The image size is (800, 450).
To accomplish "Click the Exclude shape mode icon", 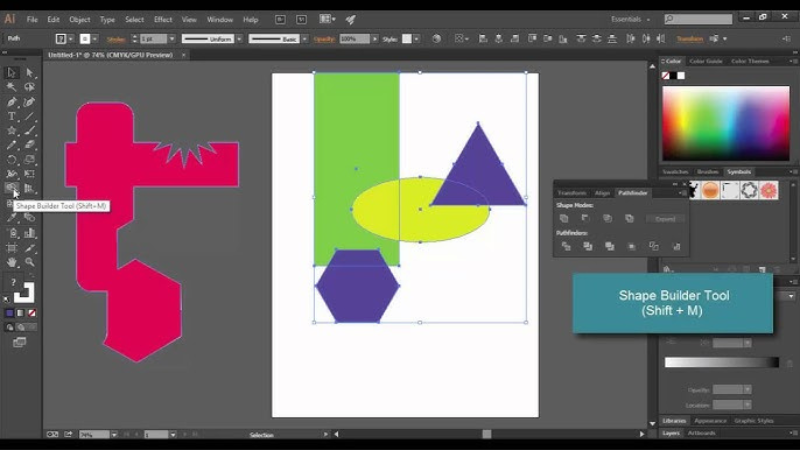I will coord(629,218).
